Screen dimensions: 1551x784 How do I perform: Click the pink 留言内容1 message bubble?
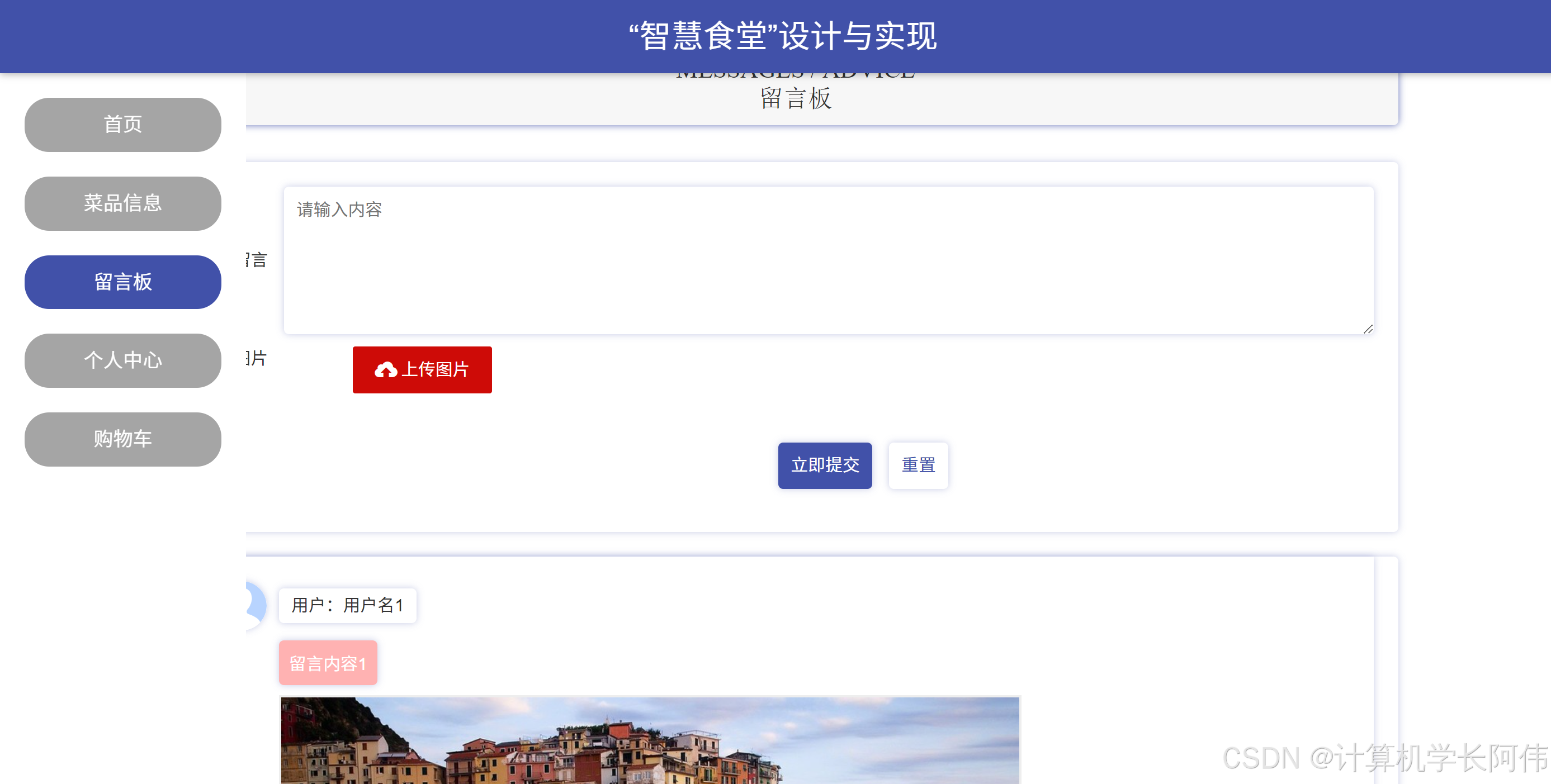[328, 663]
